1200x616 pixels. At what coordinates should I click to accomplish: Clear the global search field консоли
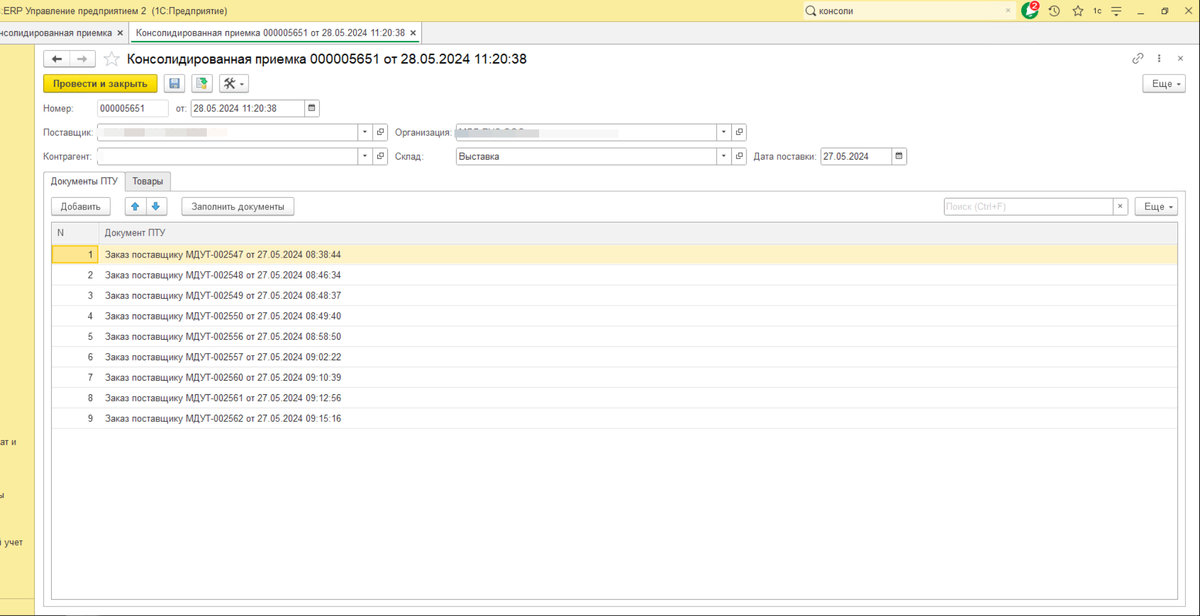click(x=1008, y=11)
